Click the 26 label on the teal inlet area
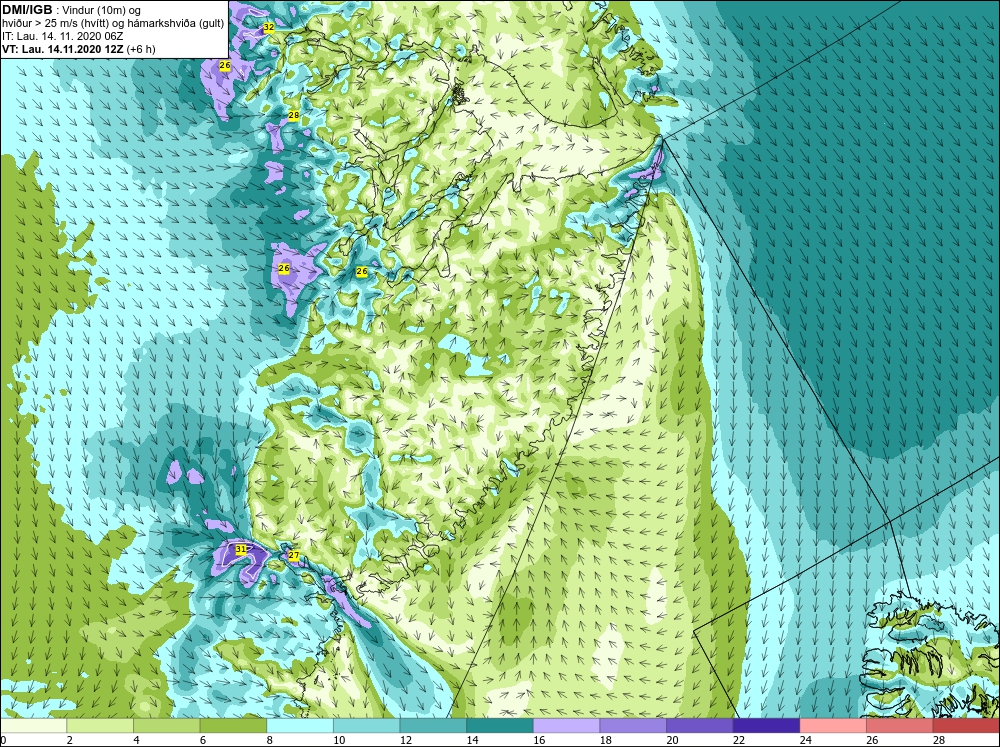This screenshot has width=1000, height=747. (362, 271)
